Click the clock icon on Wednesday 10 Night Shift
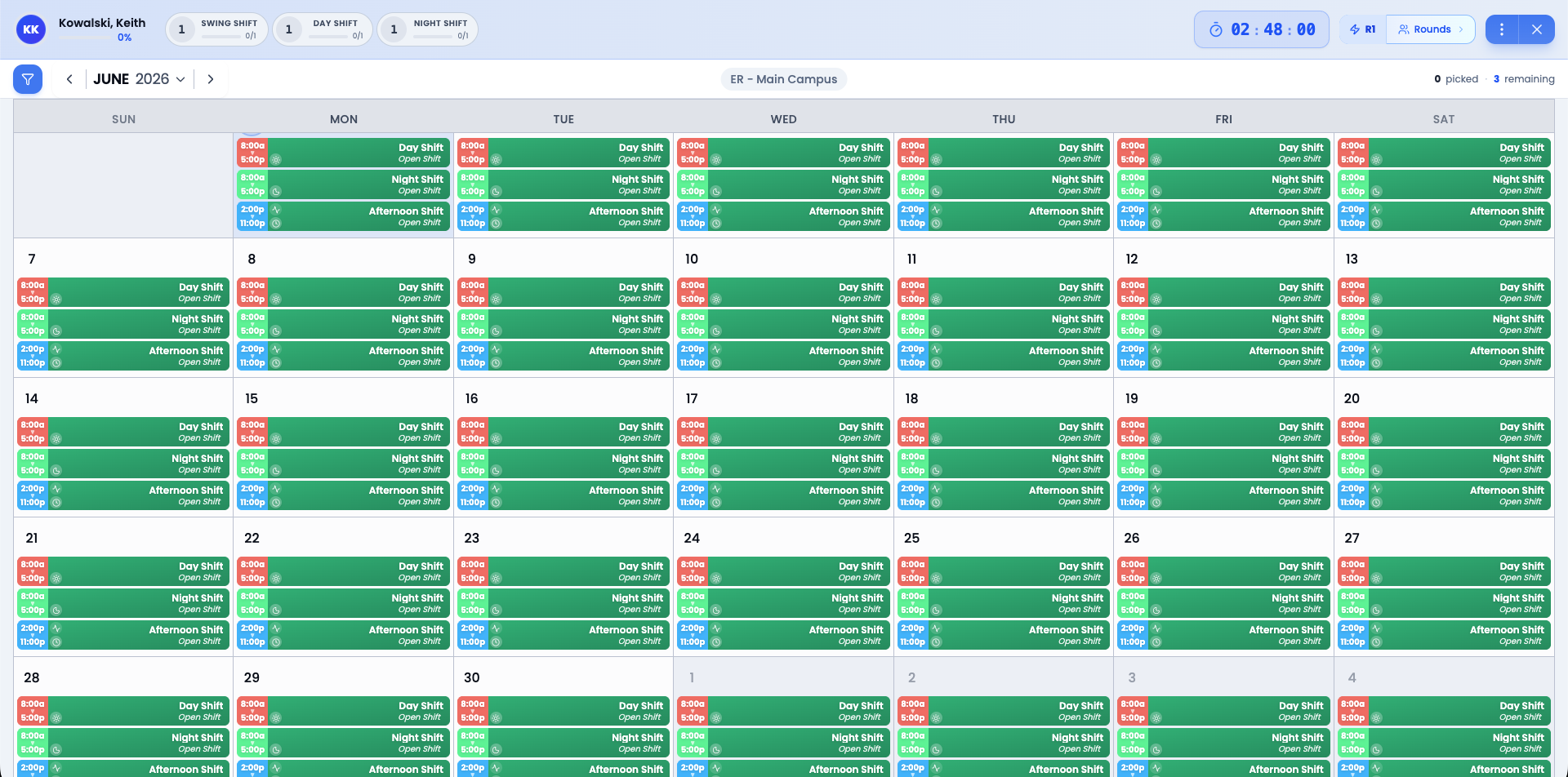 click(x=716, y=331)
